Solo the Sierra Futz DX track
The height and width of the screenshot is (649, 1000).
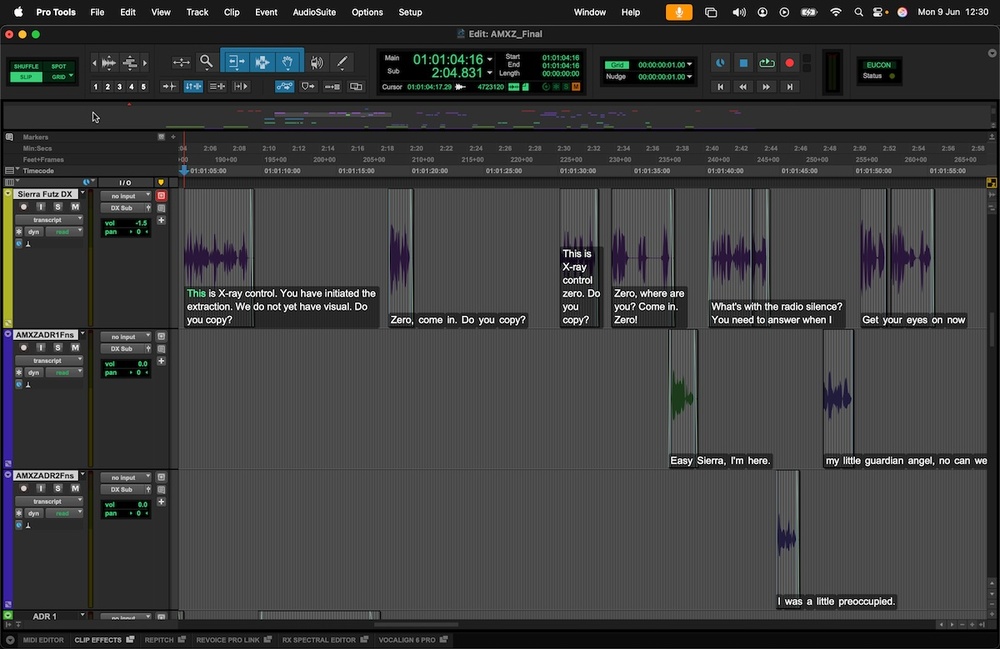coord(58,207)
